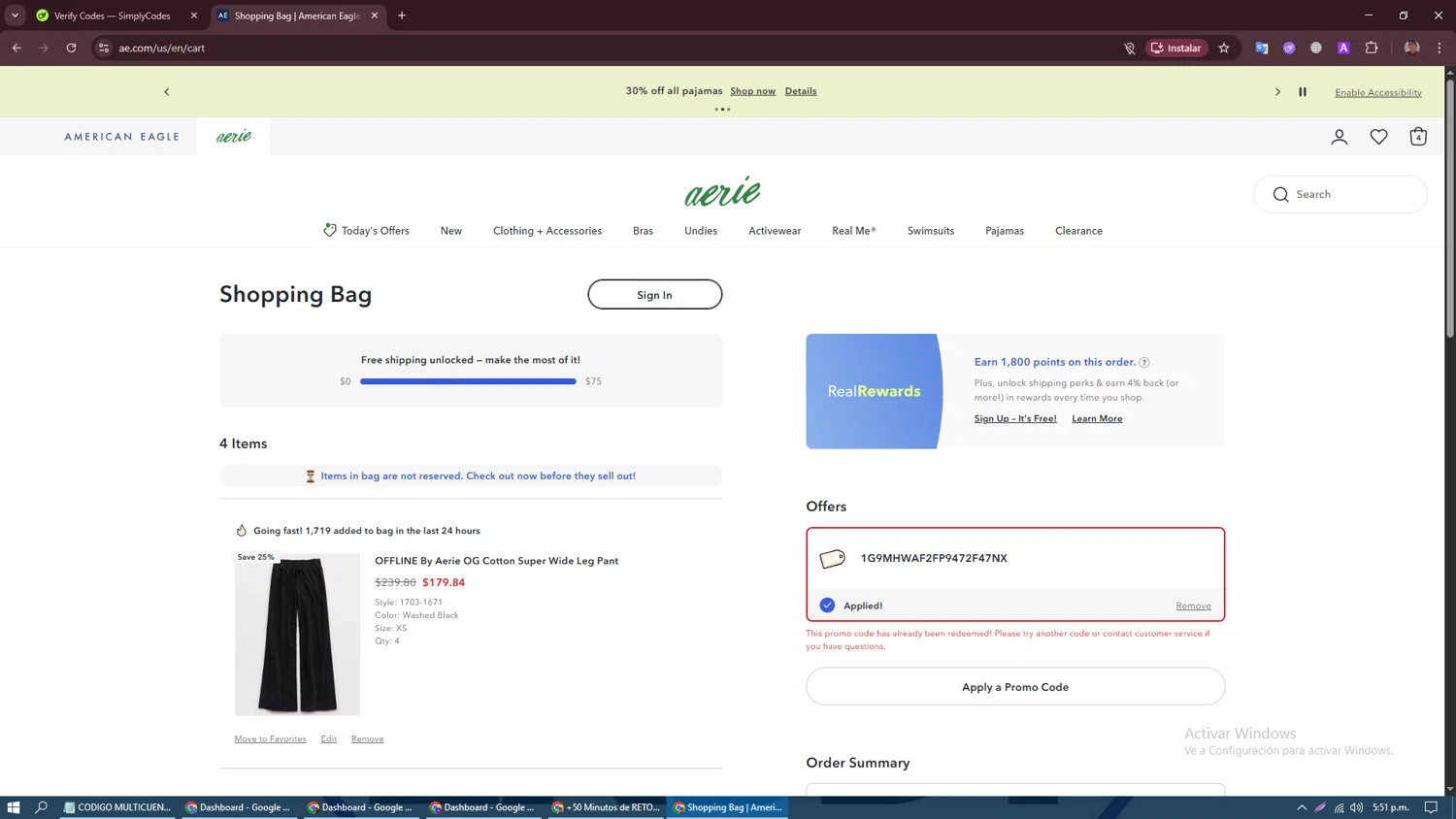The height and width of the screenshot is (819, 1456).
Task: Open the Clearance menu
Action: [1078, 231]
